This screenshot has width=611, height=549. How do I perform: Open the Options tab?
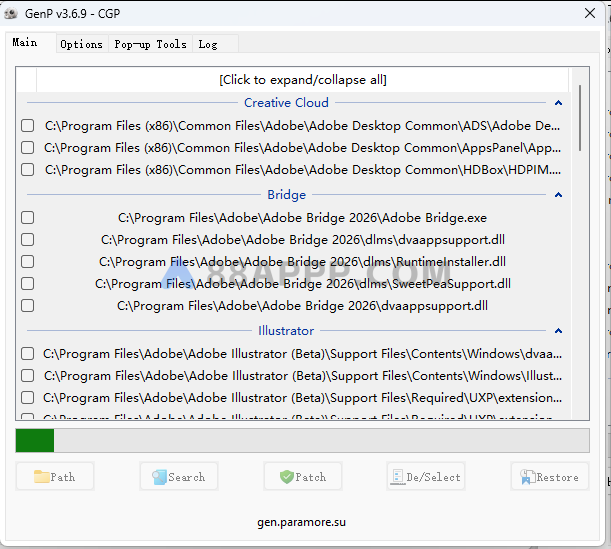coord(81,44)
